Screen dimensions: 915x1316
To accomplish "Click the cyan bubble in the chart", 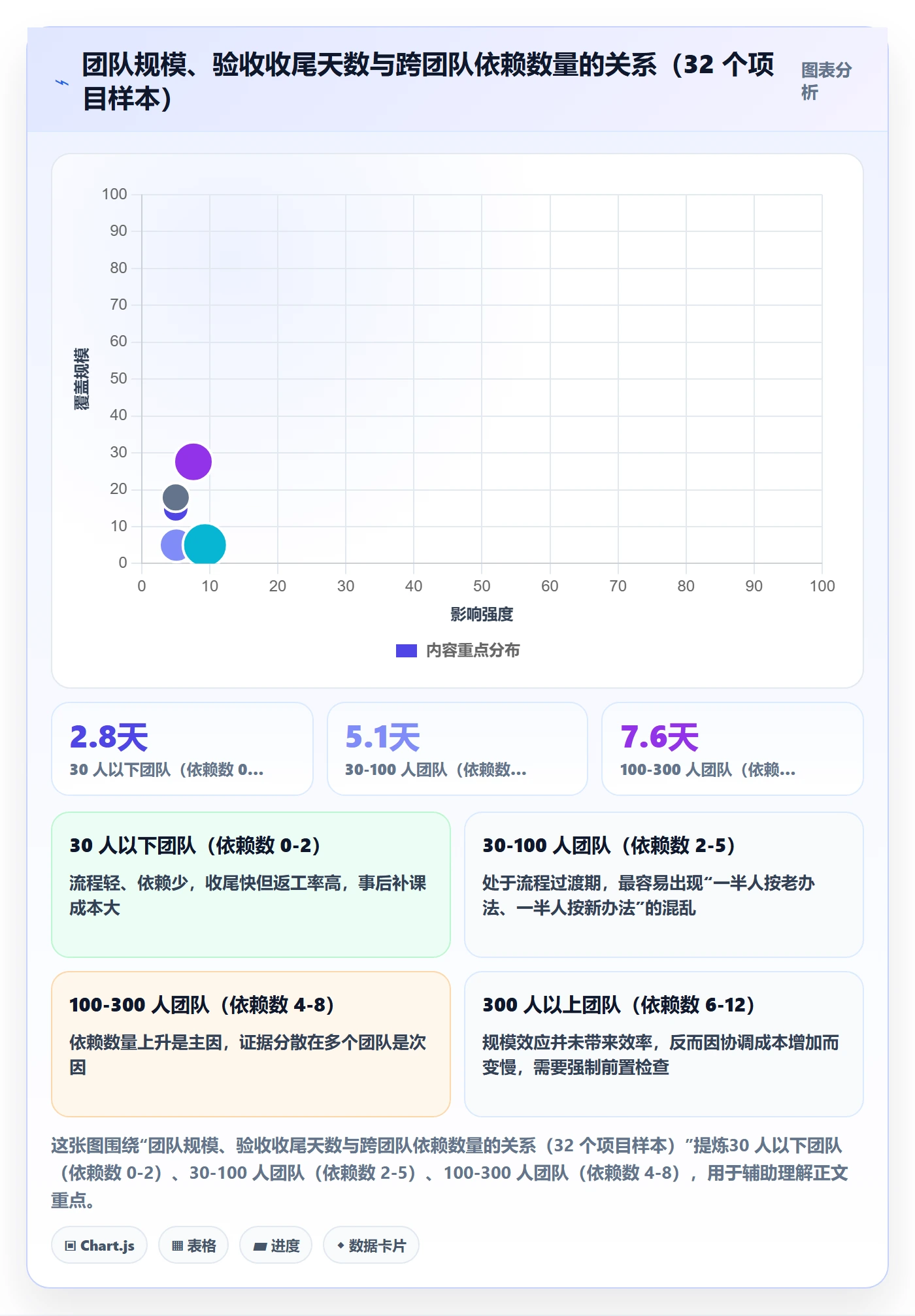I will pyautogui.click(x=205, y=544).
